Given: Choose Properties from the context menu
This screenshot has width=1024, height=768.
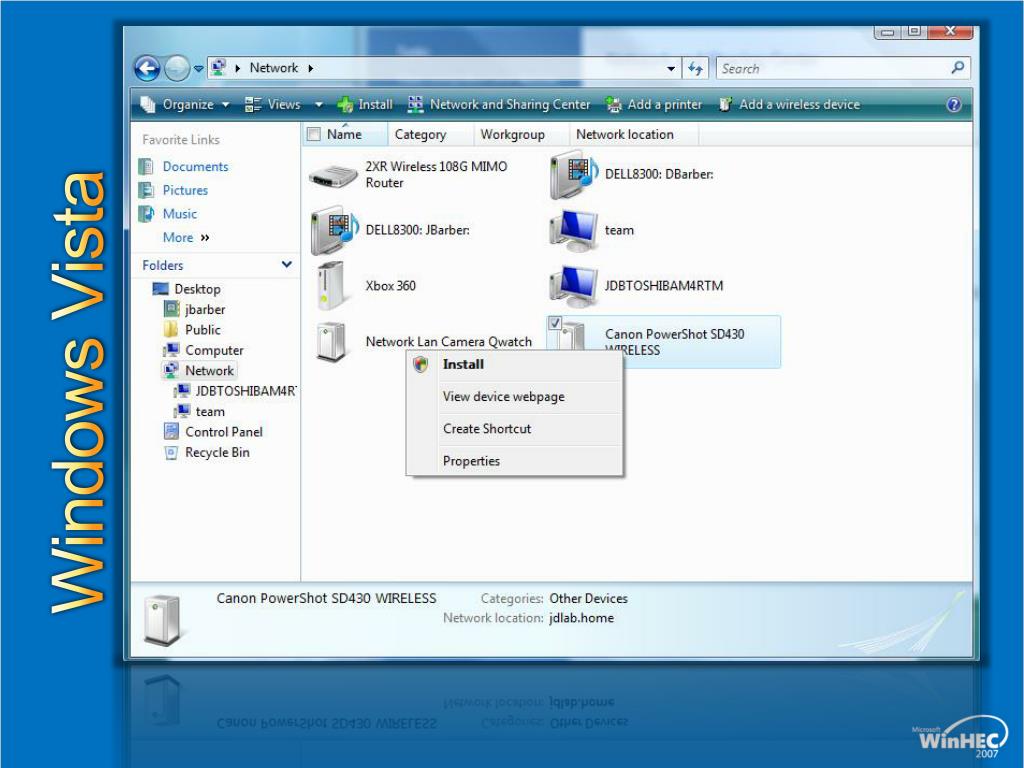Looking at the screenshot, I should [x=514, y=460].
